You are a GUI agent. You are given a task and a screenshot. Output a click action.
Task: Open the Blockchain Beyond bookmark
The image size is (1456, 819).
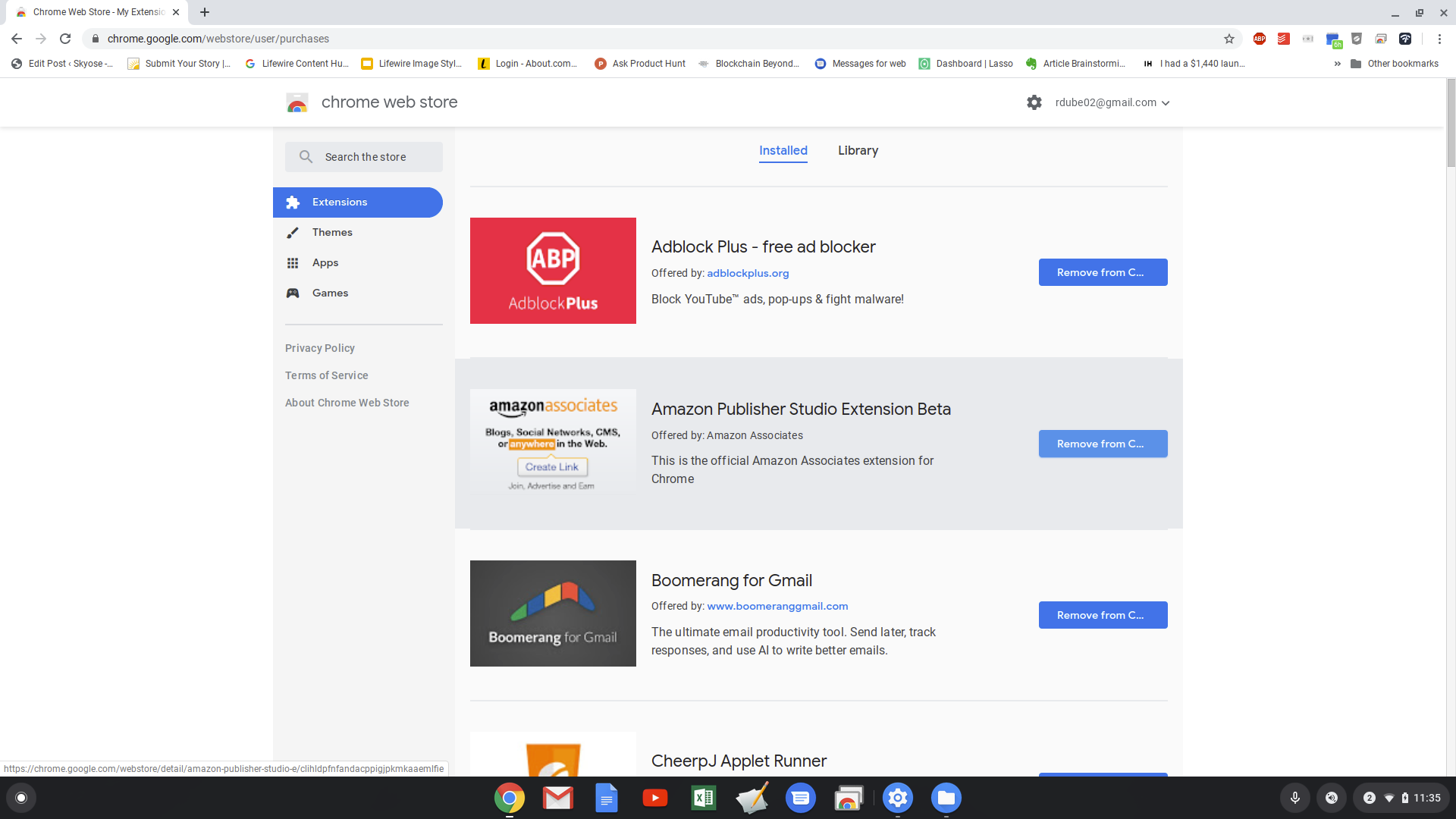[x=749, y=64]
